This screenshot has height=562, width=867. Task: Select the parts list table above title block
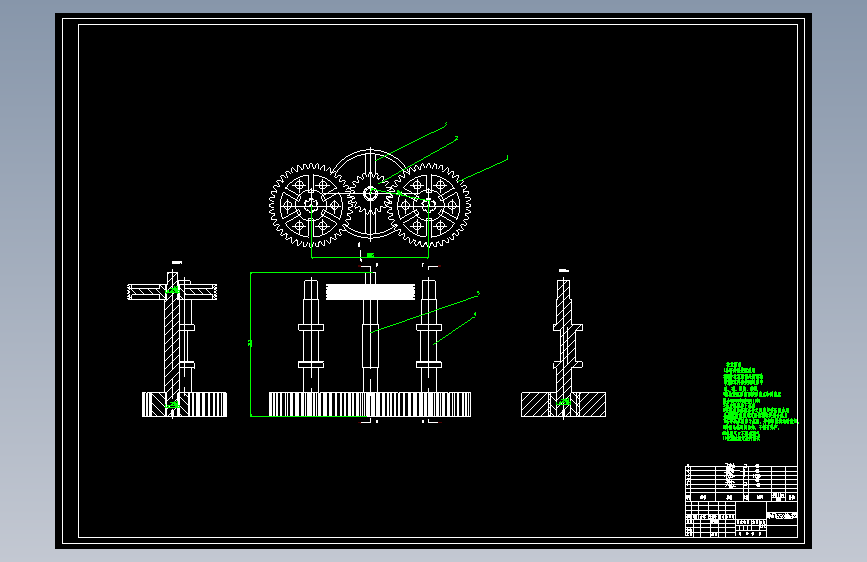click(741, 483)
